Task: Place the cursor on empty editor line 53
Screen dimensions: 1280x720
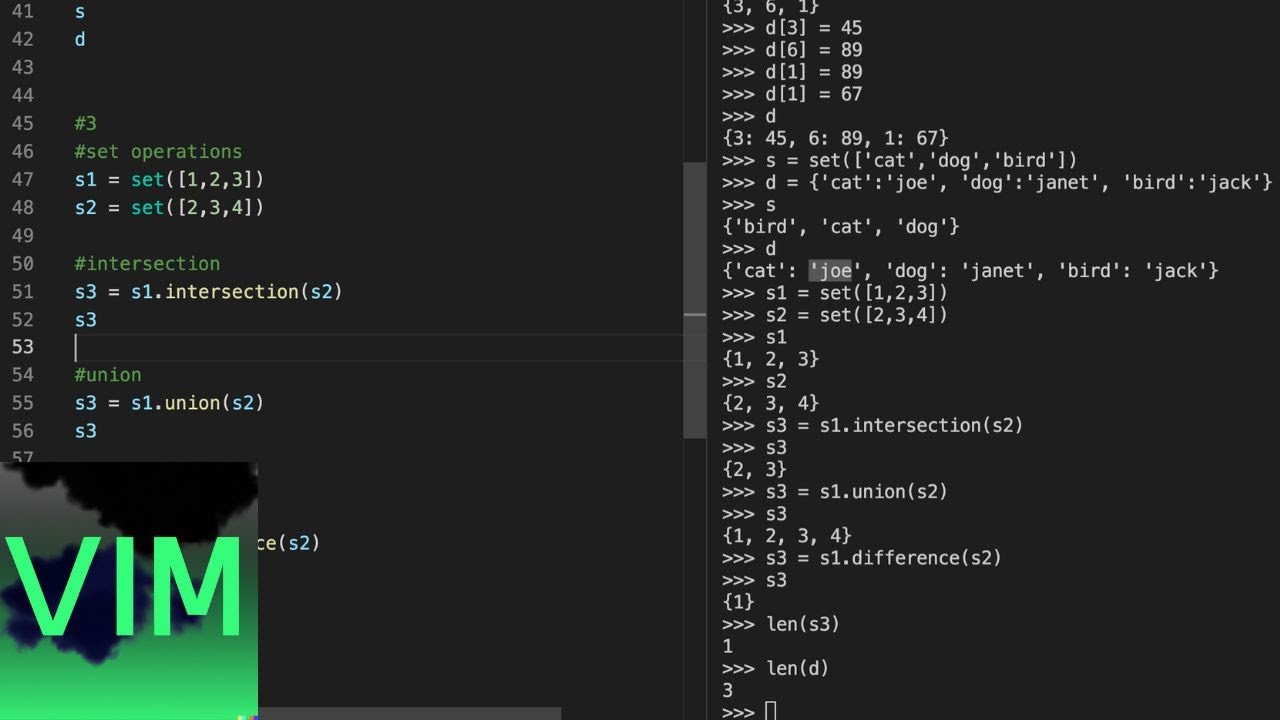Action: (378, 347)
